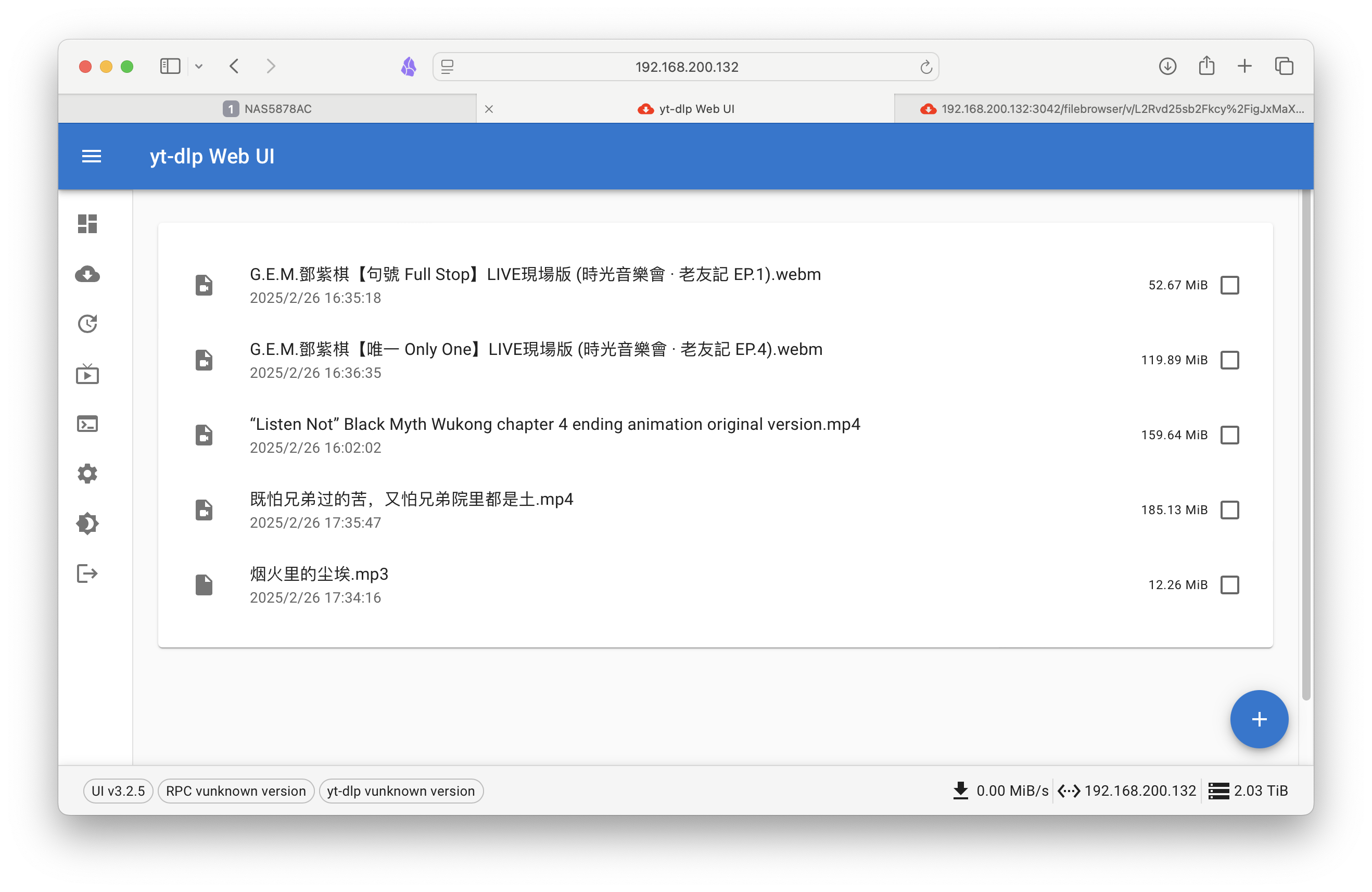Open the dashboard grid icon in sidebar
This screenshot has width=1372, height=892.
tap(87, 224)
